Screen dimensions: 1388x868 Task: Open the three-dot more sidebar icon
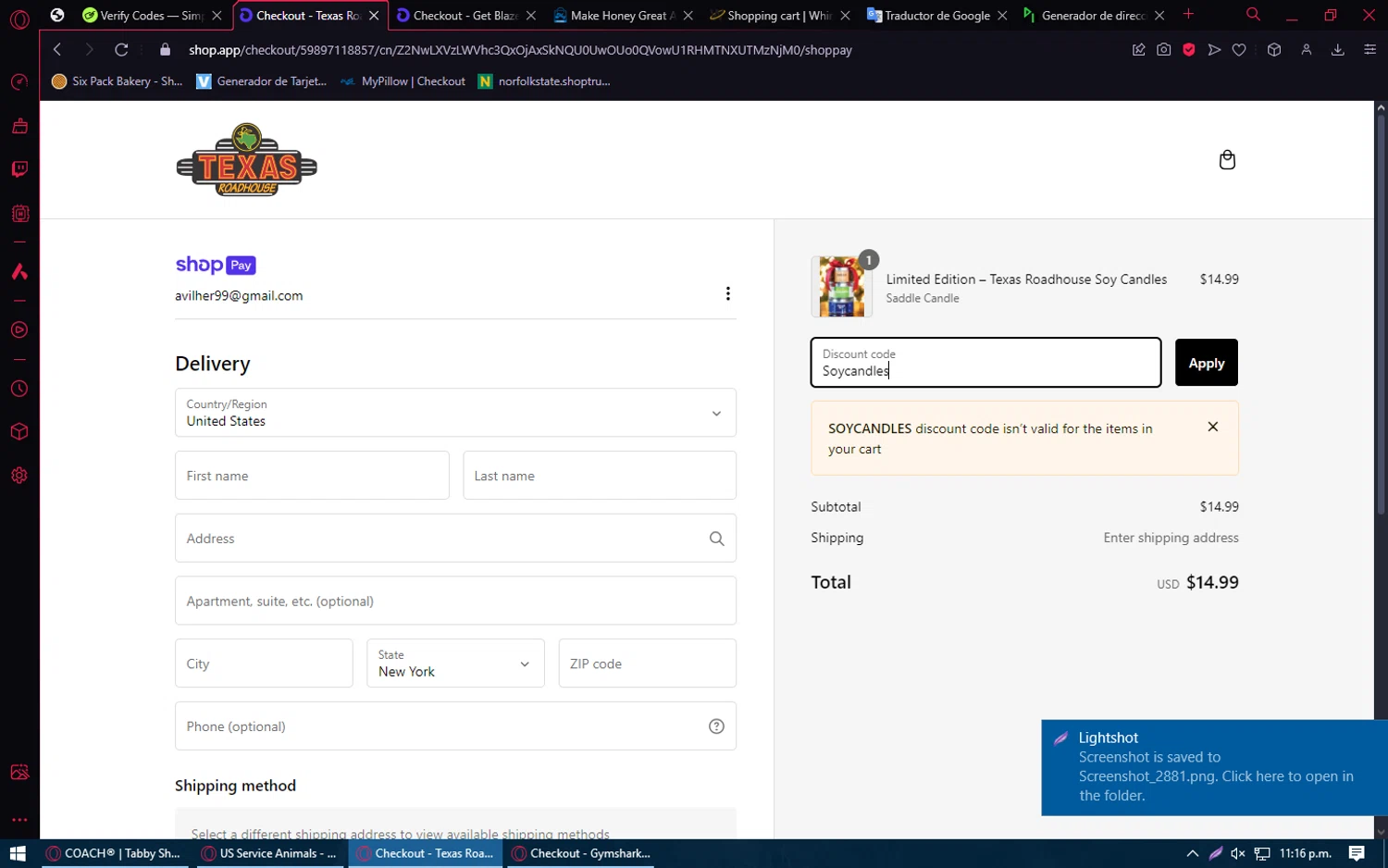19,820
